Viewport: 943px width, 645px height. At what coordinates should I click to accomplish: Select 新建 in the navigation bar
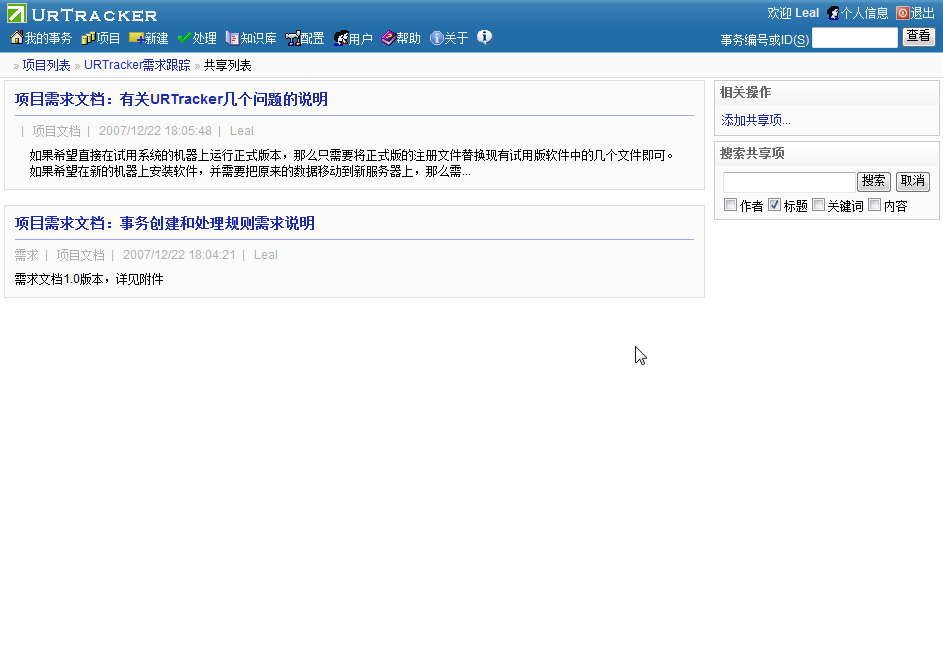coord(156,39)
